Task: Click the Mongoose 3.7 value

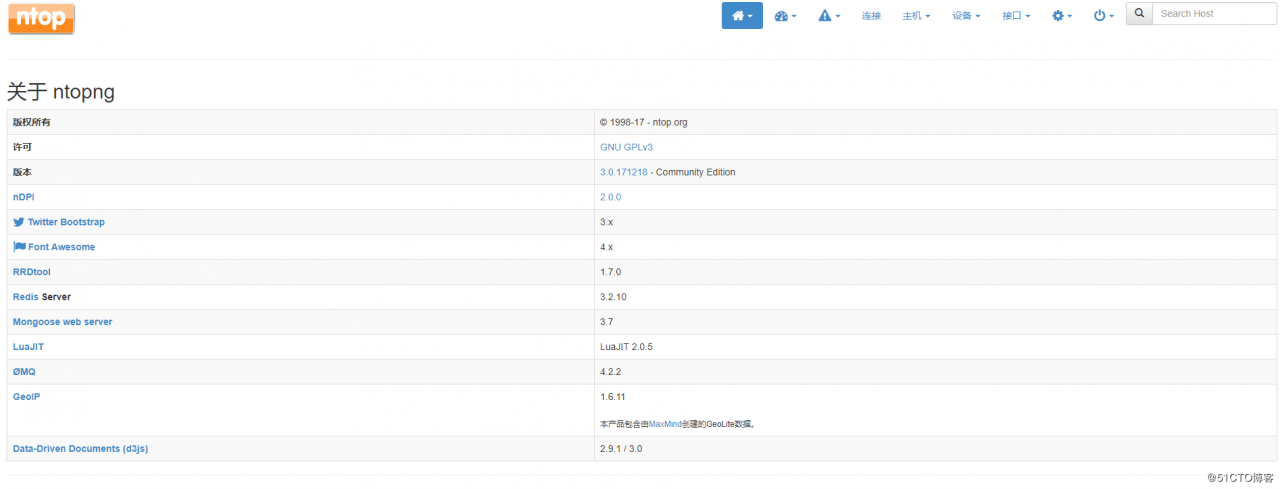Action: tap(607, 322)
